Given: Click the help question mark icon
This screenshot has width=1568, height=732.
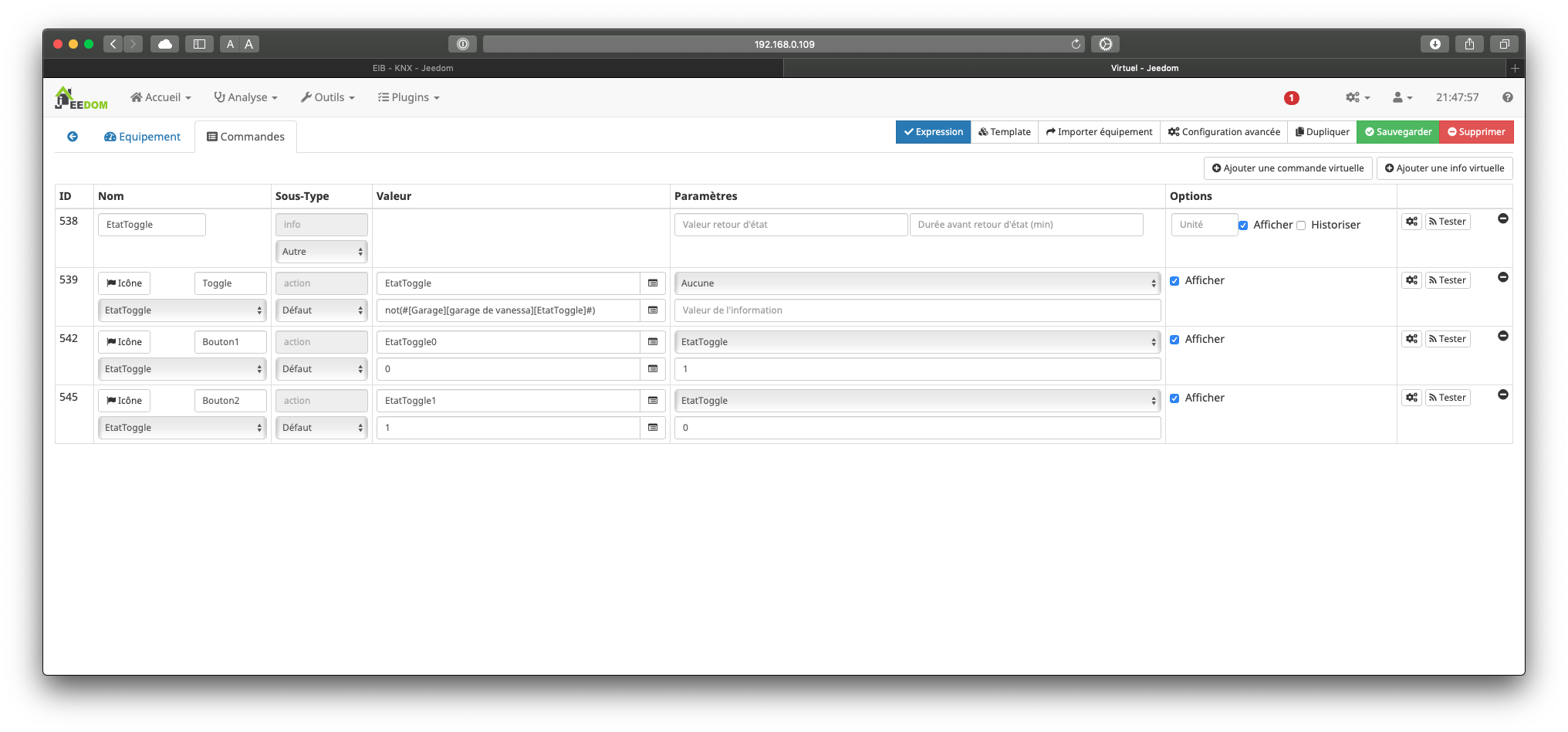Looking at the screenshot, I should [1507, 97].
